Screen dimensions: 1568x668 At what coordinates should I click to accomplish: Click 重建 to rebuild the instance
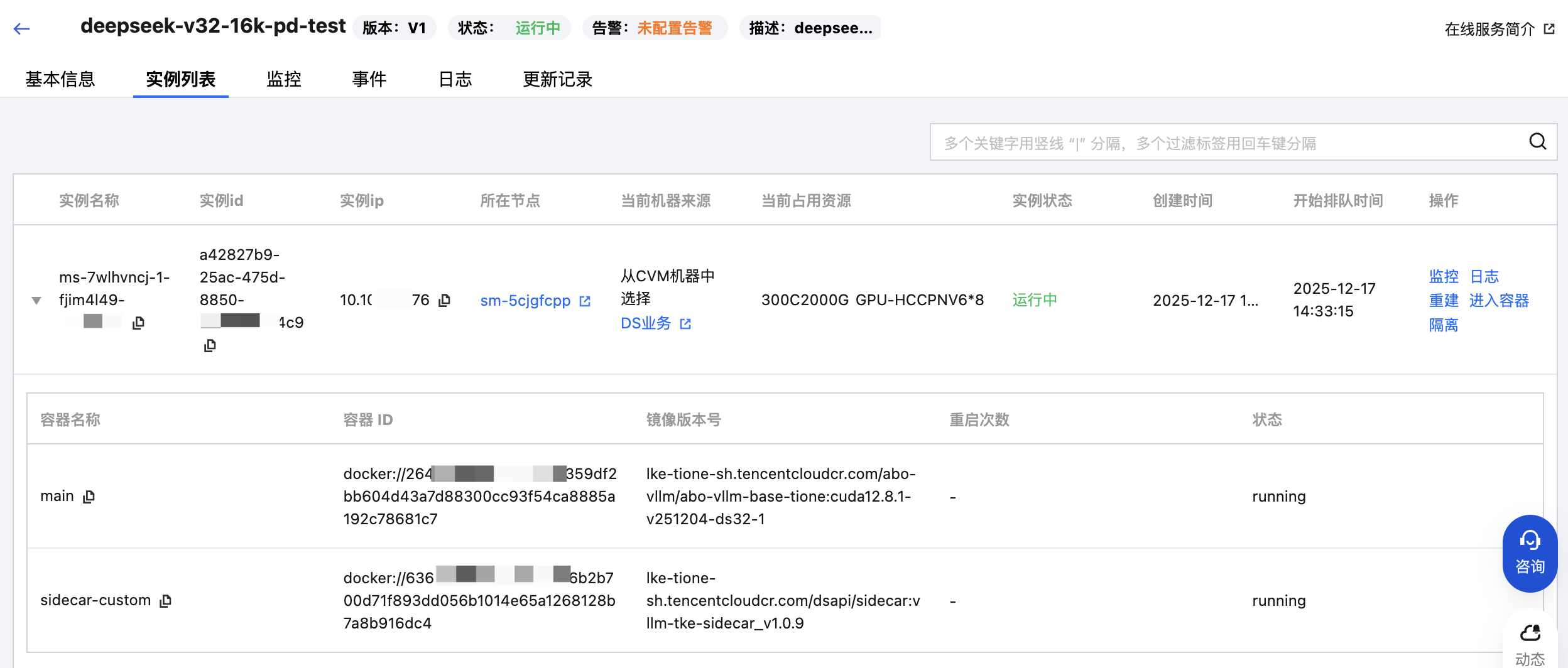1443,301
